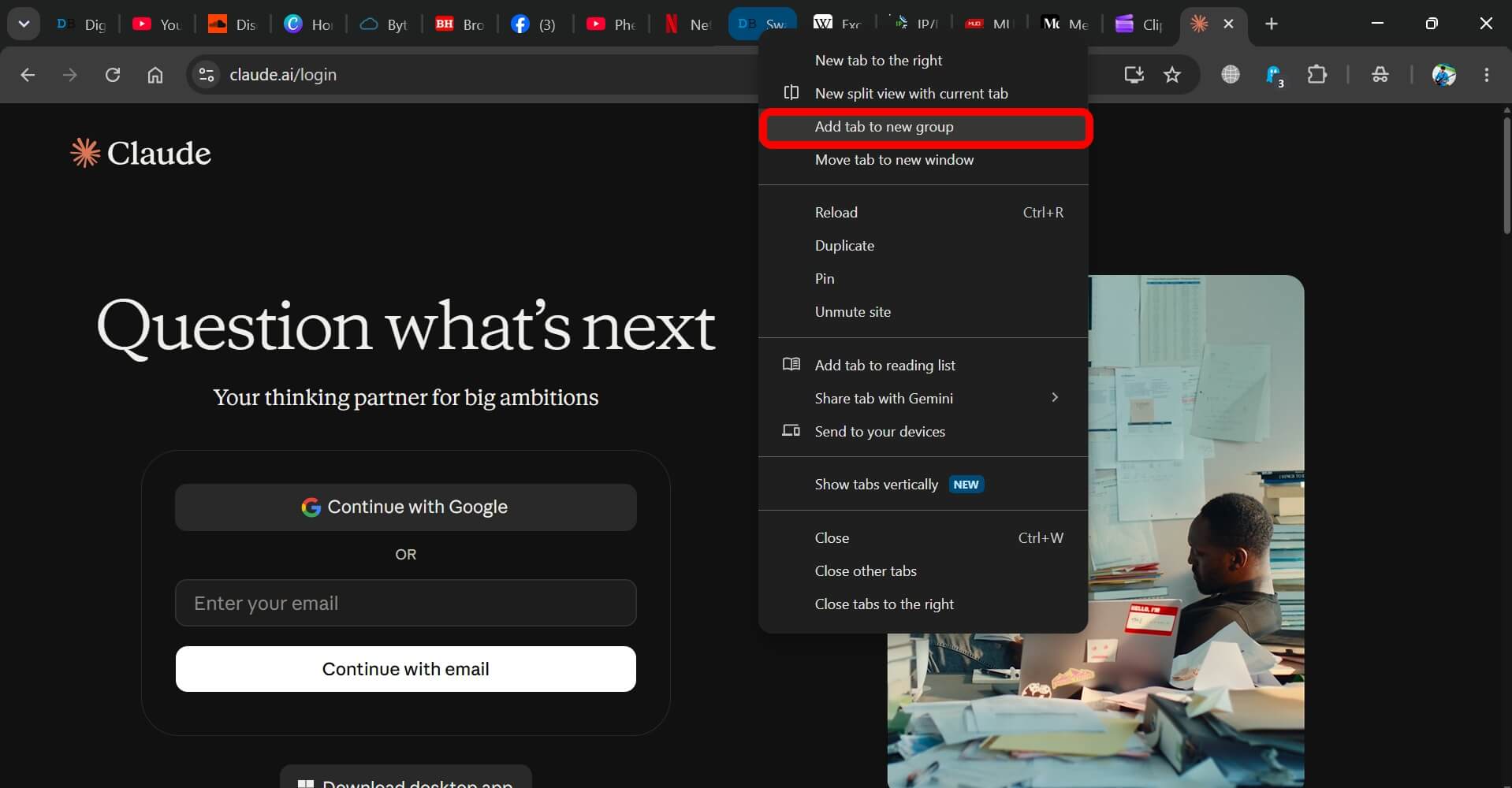Click 'Continue with Google' button
Viewport: 1512px width, 788px height.
point(405,507)
